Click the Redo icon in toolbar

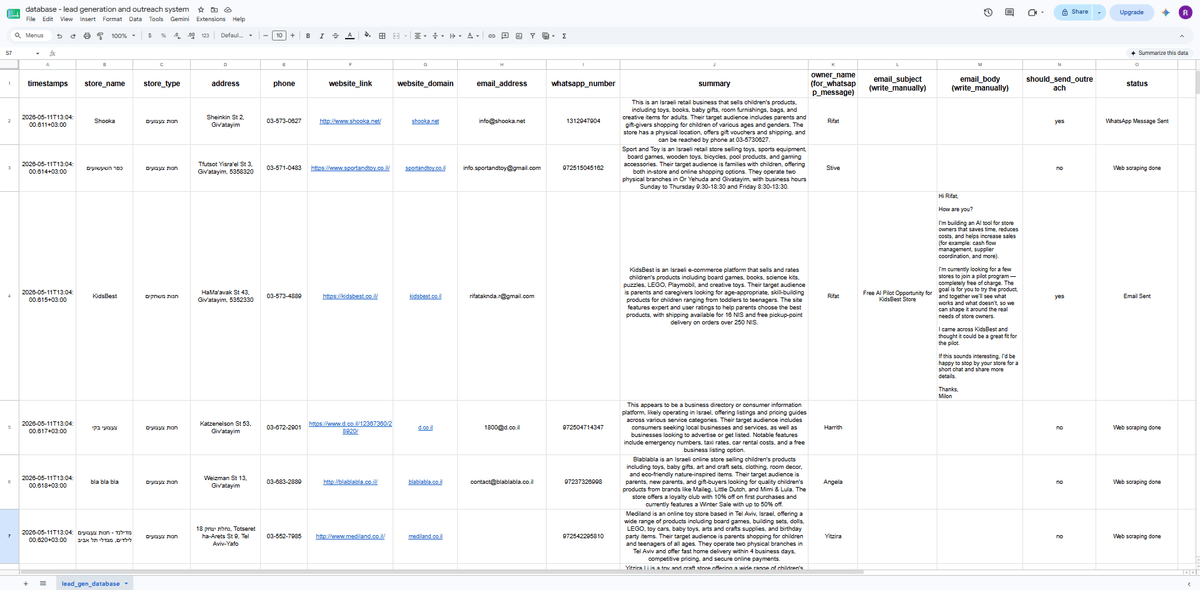[x=72, y=35]
